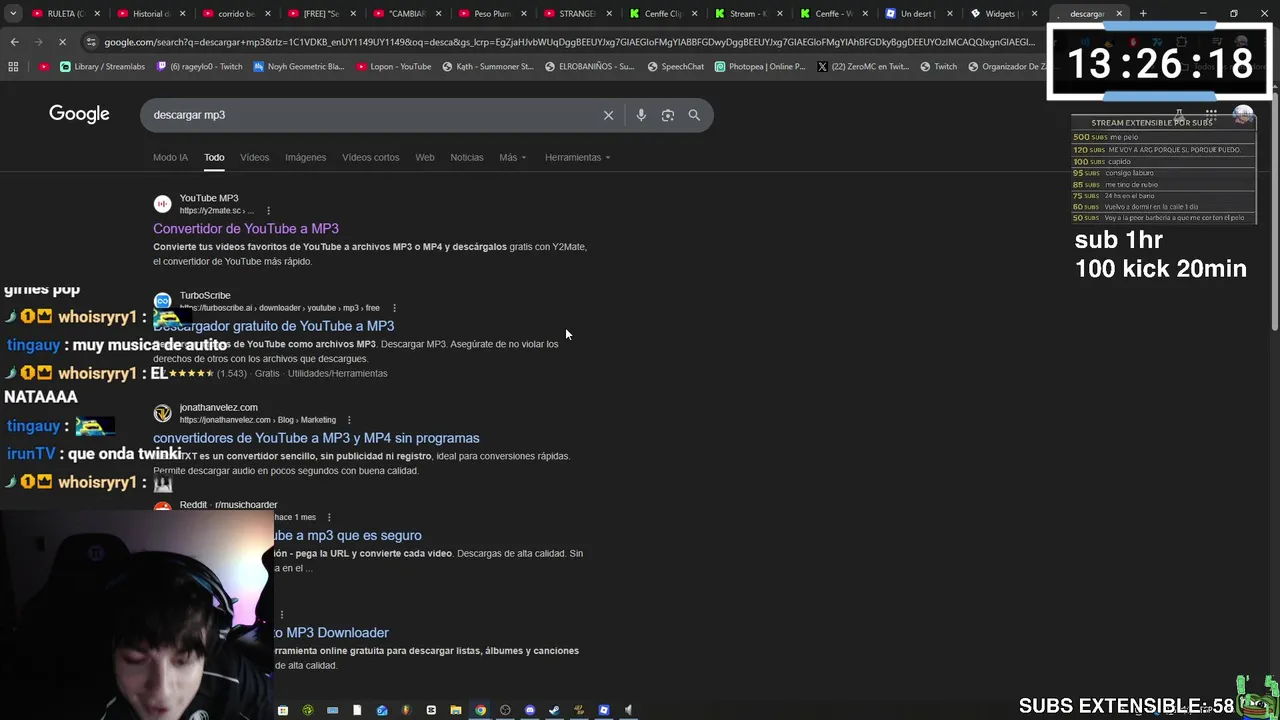Open File Explorer folder in taskbar
1280x720 pixels.
[x=455, y=710]
